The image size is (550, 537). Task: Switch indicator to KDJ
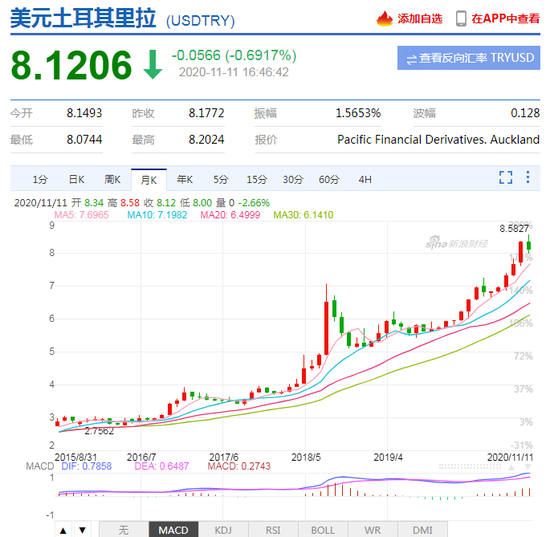tap(223, 530)
